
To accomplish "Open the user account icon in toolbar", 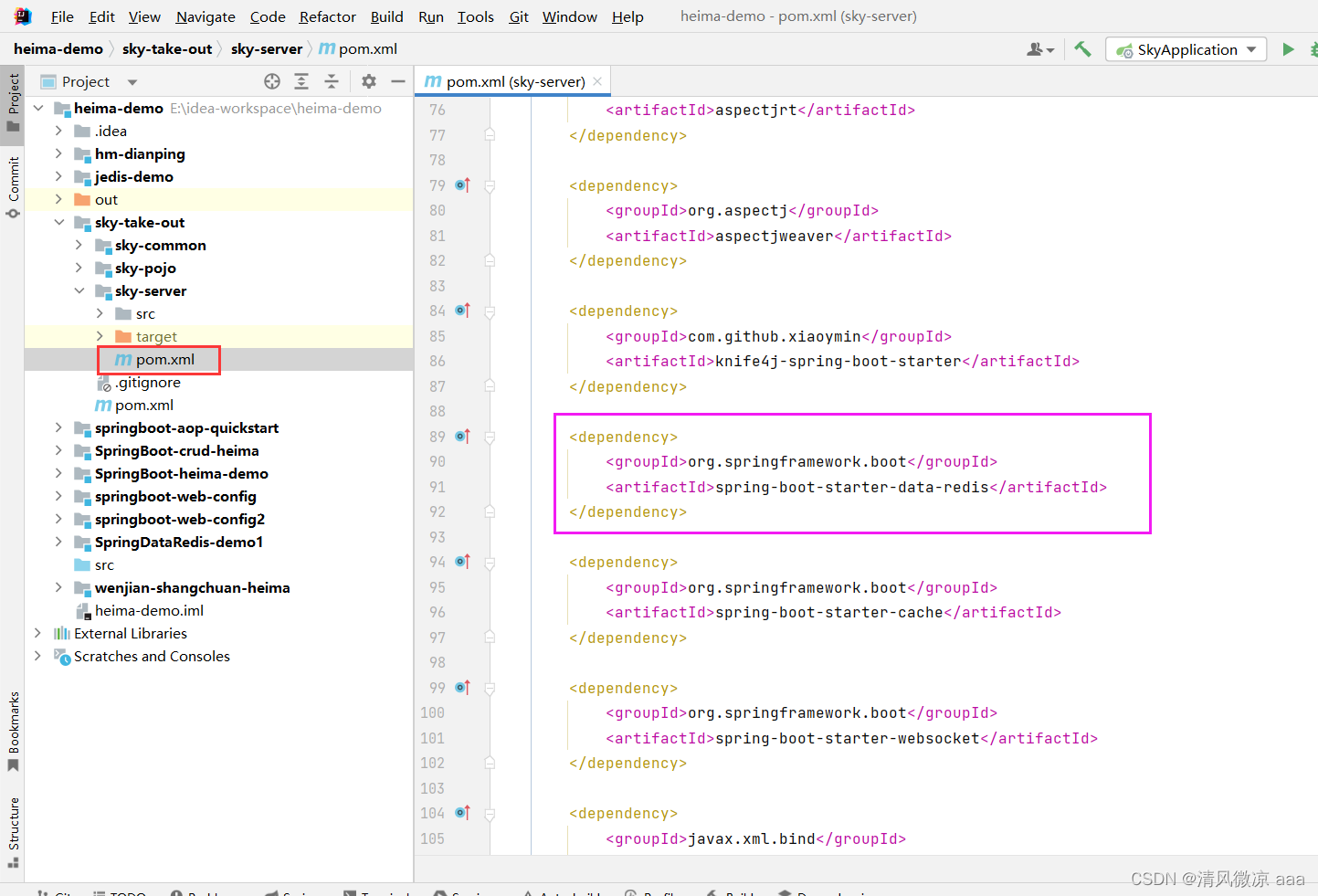I will [x=1040, y=49].
